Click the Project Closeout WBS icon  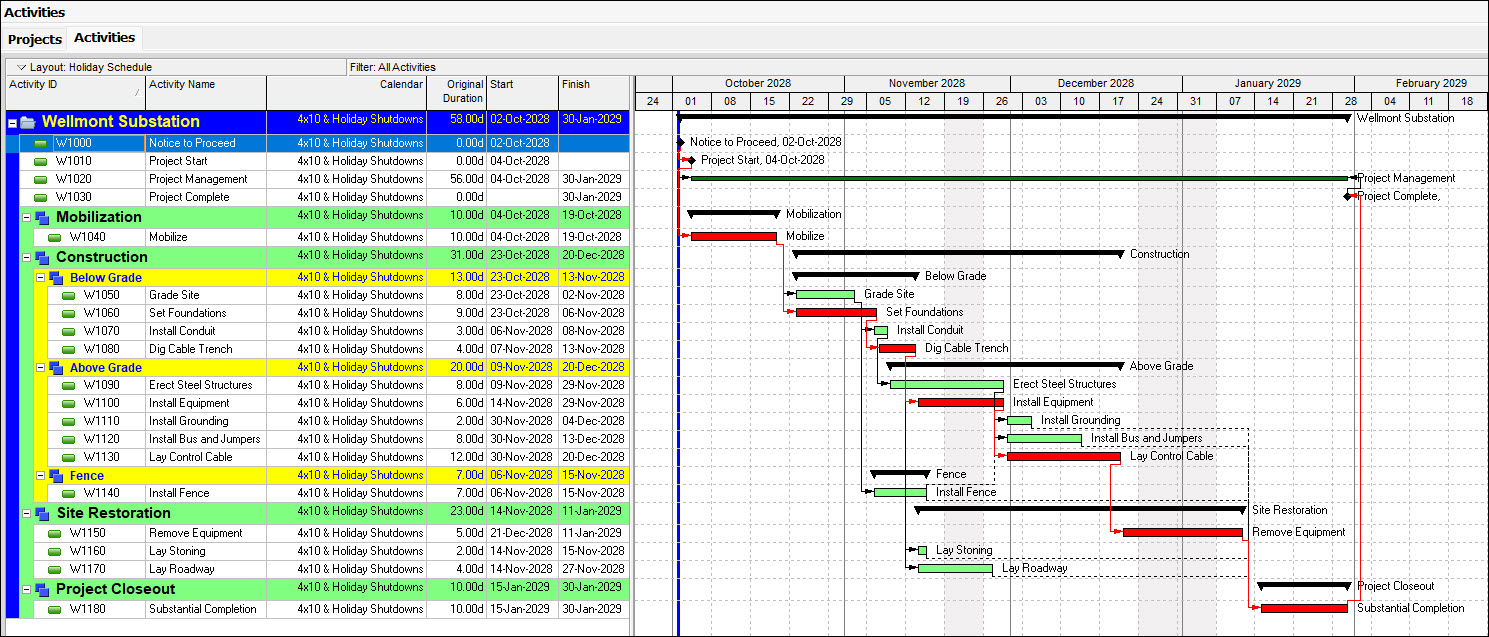tap(42, 590)
